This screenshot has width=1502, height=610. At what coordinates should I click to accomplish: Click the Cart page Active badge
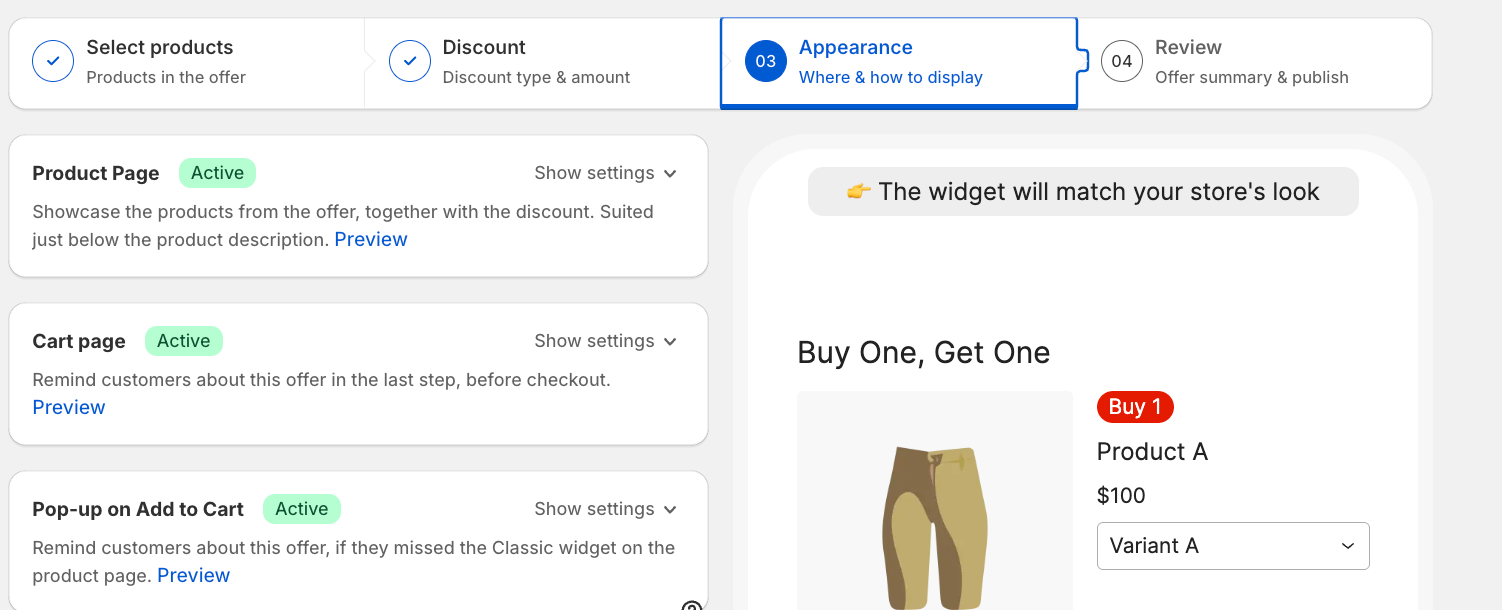[x=184, y=341]
